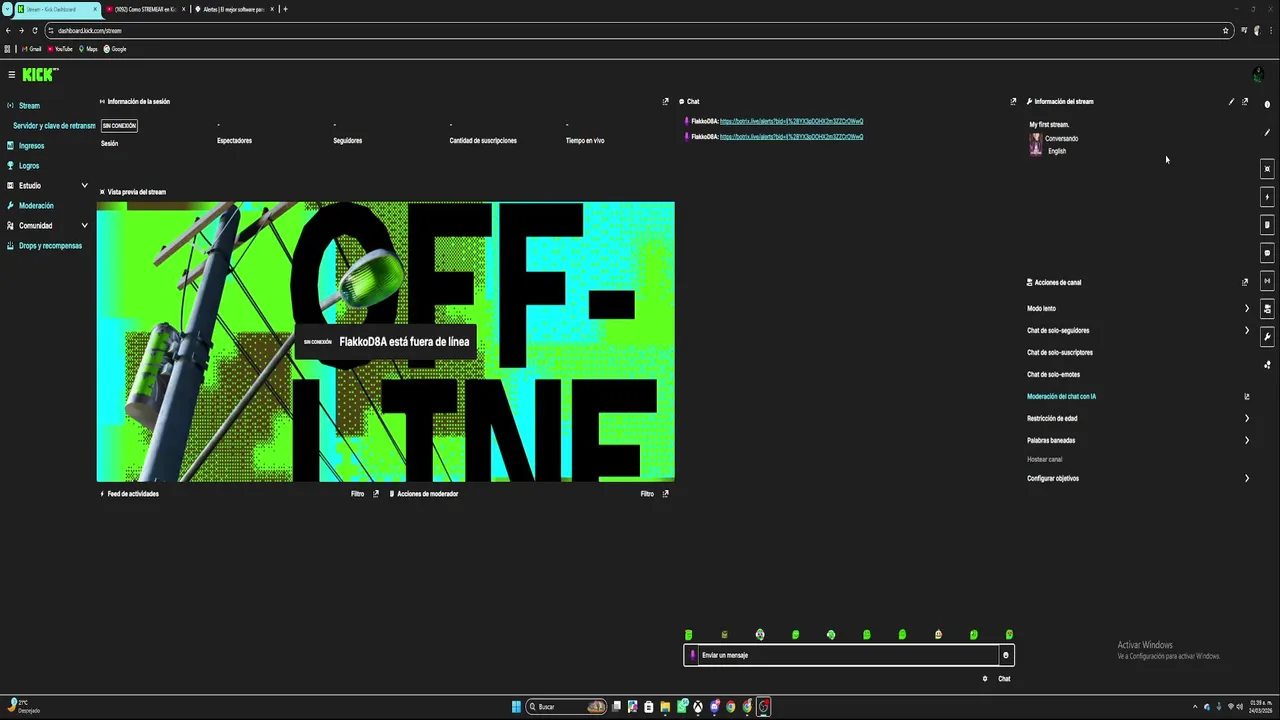
Task: Bookmark this page with the star icon
Action: (x=1225, y=30)
